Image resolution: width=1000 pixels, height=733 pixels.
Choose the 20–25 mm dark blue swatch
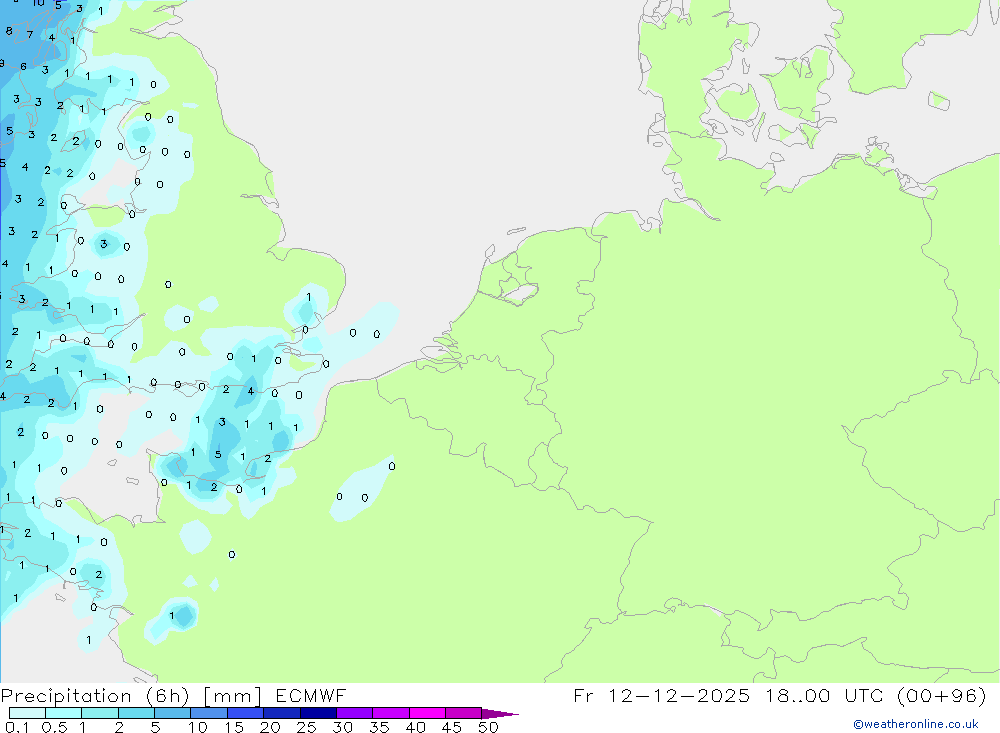(x=281, y=713)
